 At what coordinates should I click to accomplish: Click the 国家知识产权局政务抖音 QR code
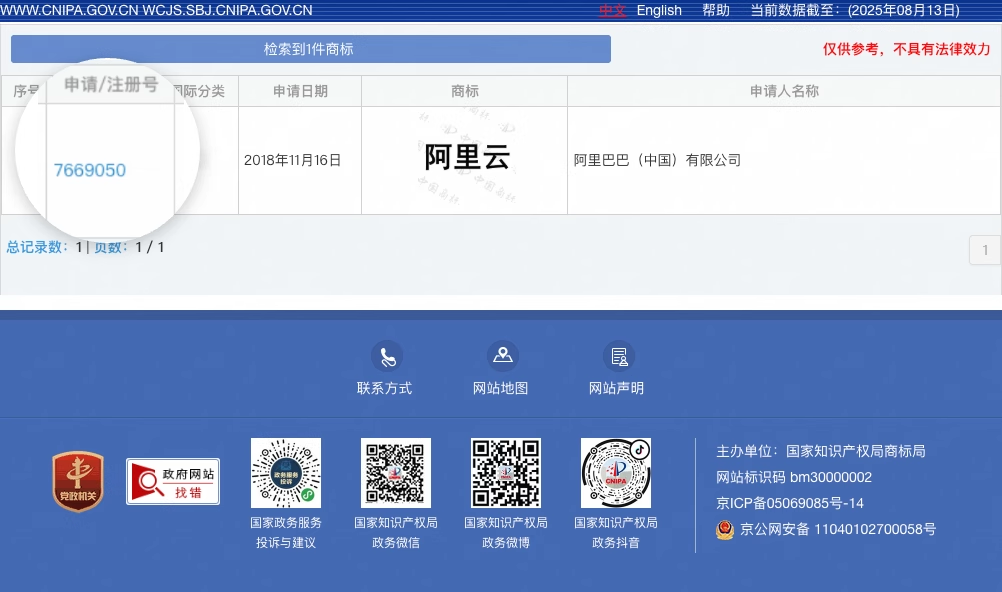615,473
